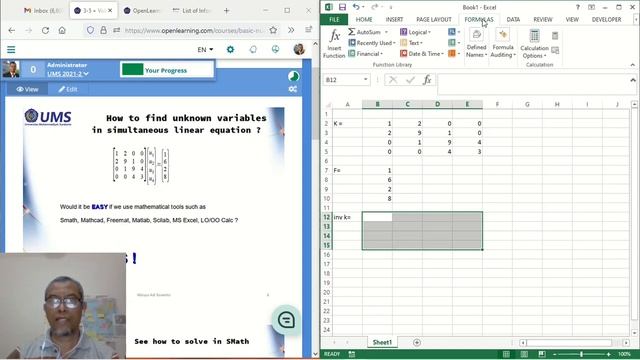The width and height of the screenshot is (640, 360).
Task: Open Excel Help question mark
Action: tap(577, 7)
